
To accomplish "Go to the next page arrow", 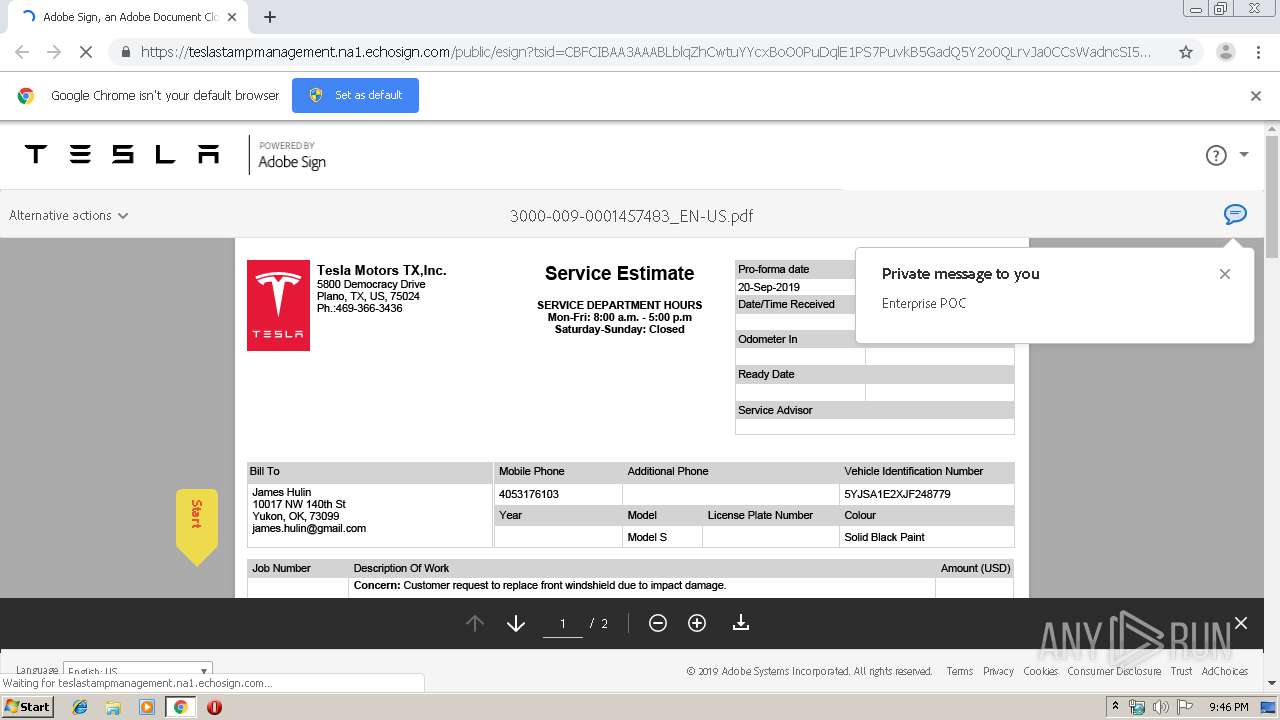I will pyautogui.click(x=516, y=623).
